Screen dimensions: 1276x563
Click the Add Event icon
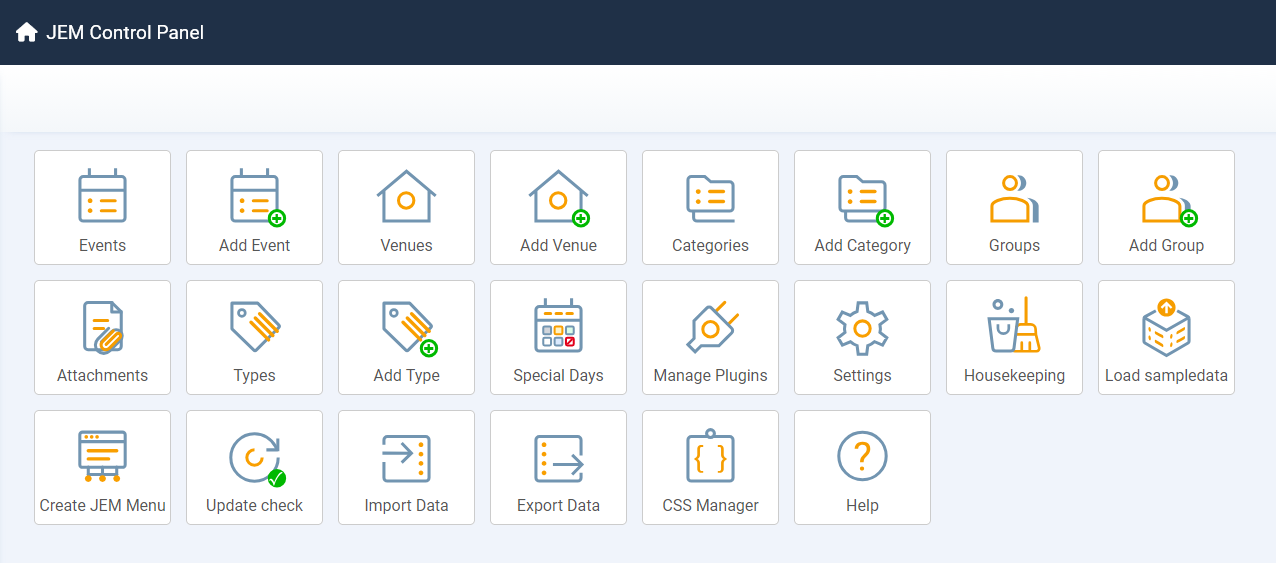pos(257,198)
